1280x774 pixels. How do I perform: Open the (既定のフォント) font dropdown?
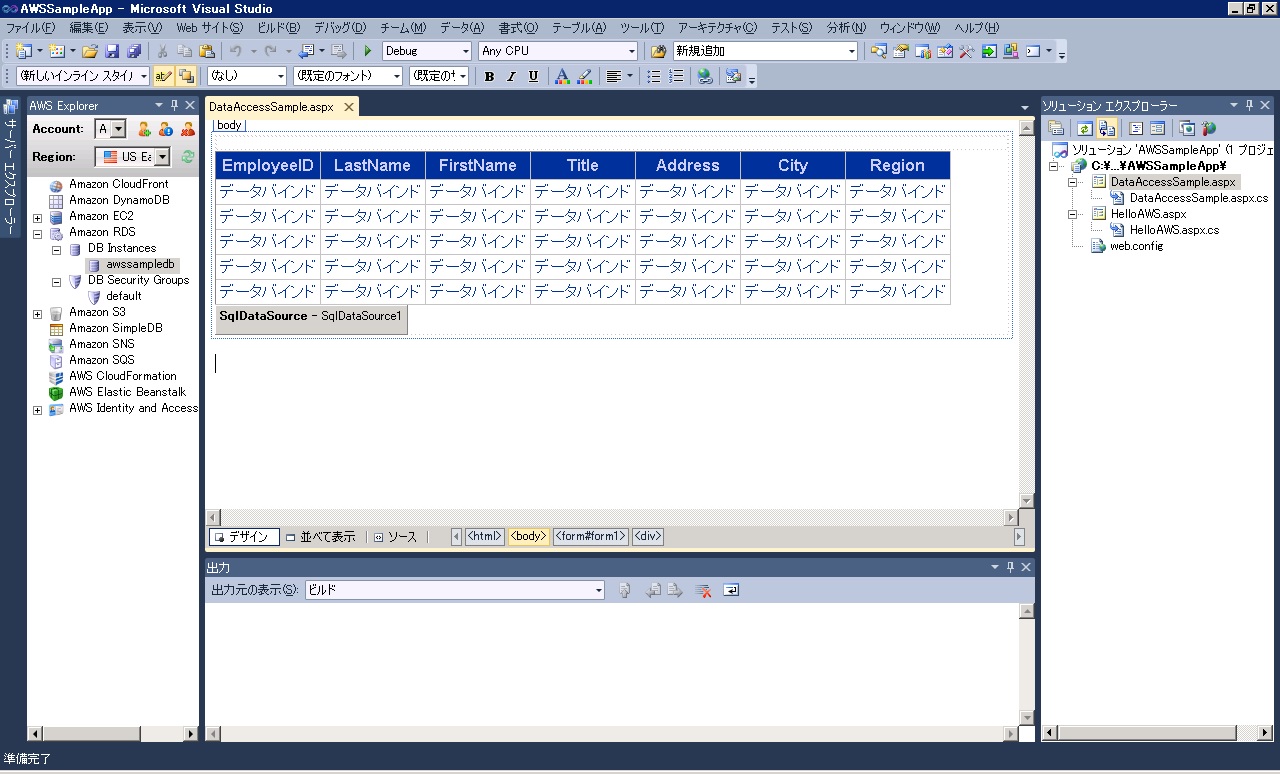click(x=348, y=76)
